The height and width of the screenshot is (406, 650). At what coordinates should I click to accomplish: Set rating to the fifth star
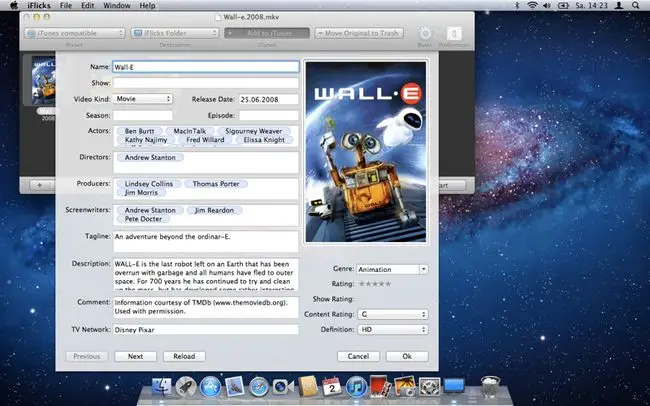point(388,284)
